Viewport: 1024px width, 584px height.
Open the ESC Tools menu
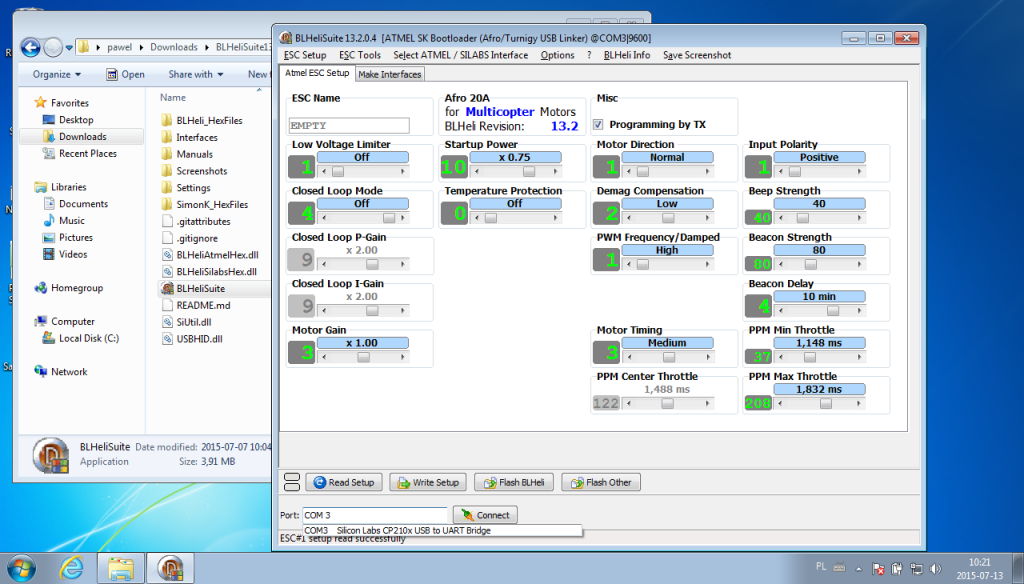point(359,55)
